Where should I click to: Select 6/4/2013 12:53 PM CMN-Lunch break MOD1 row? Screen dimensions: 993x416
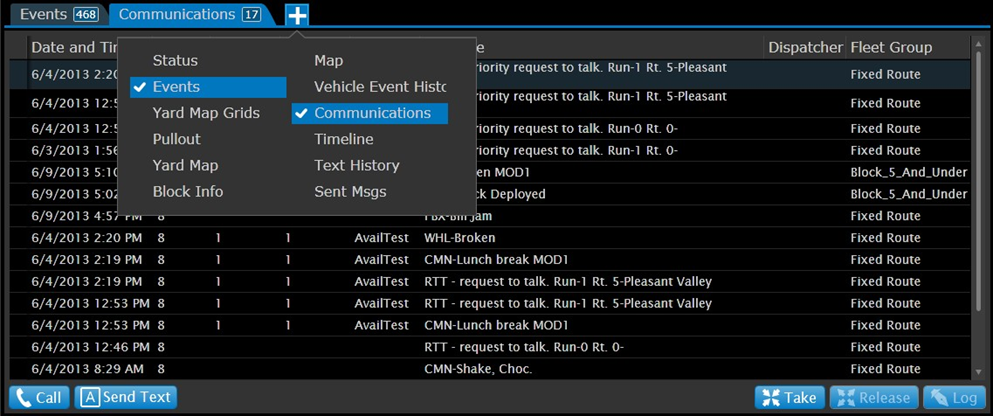point(489,325)
